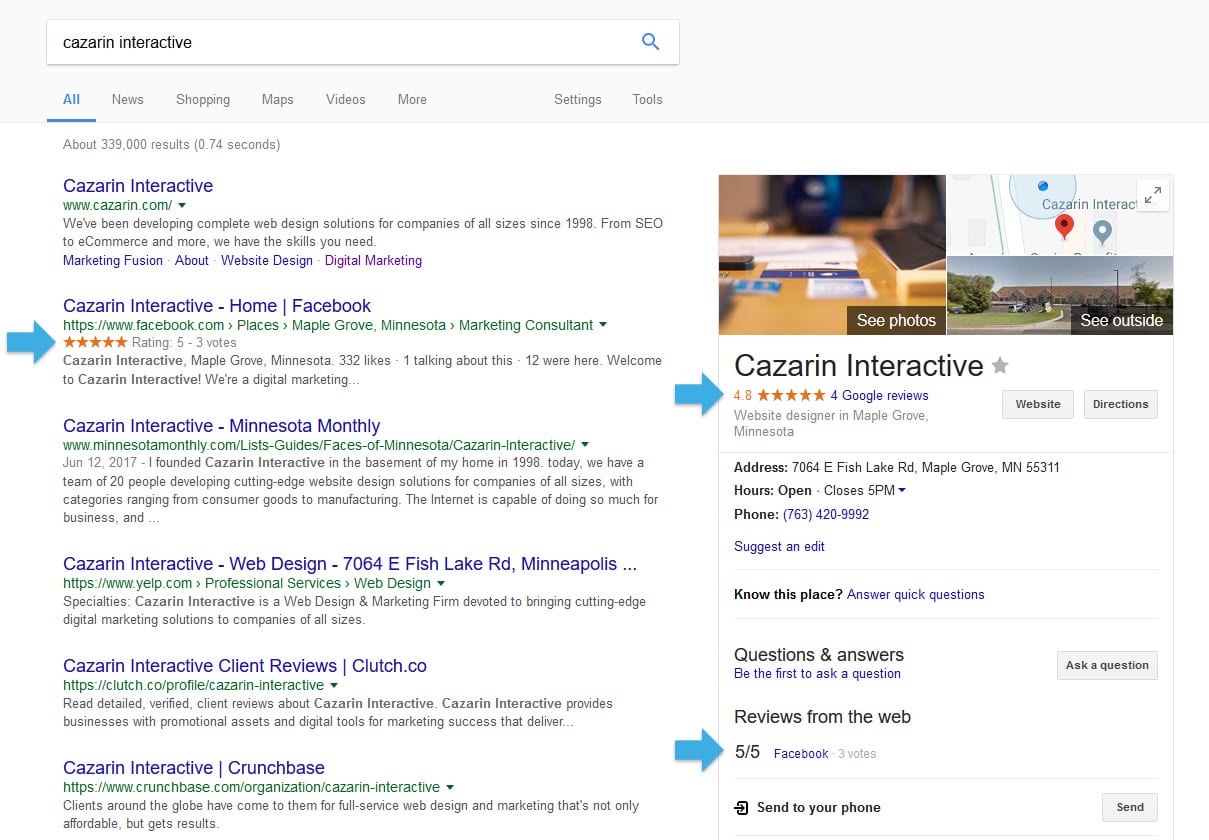Switch to the Shopping tab
1209x840 pixels.
click(203, 99)
